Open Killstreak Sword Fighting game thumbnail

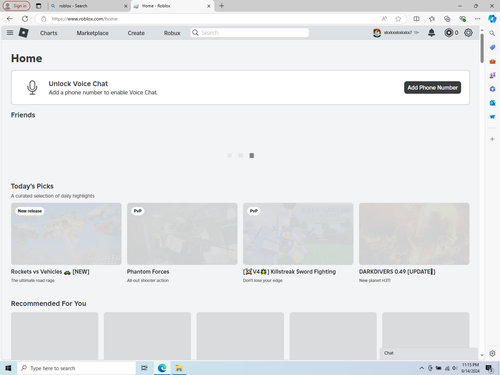[298, 234]
